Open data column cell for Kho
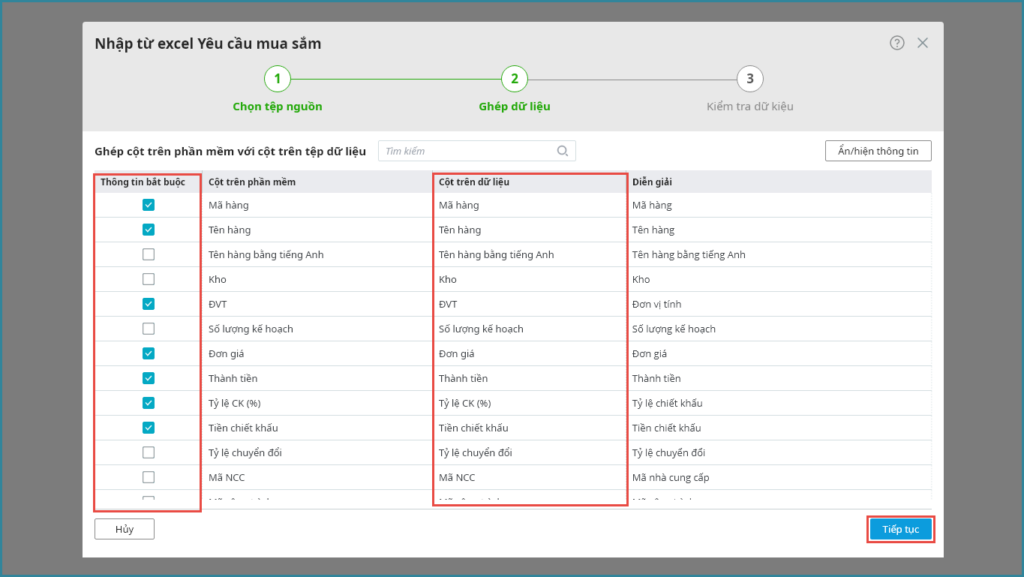This screenshot has width=1024, height=577. click(530, 279)
